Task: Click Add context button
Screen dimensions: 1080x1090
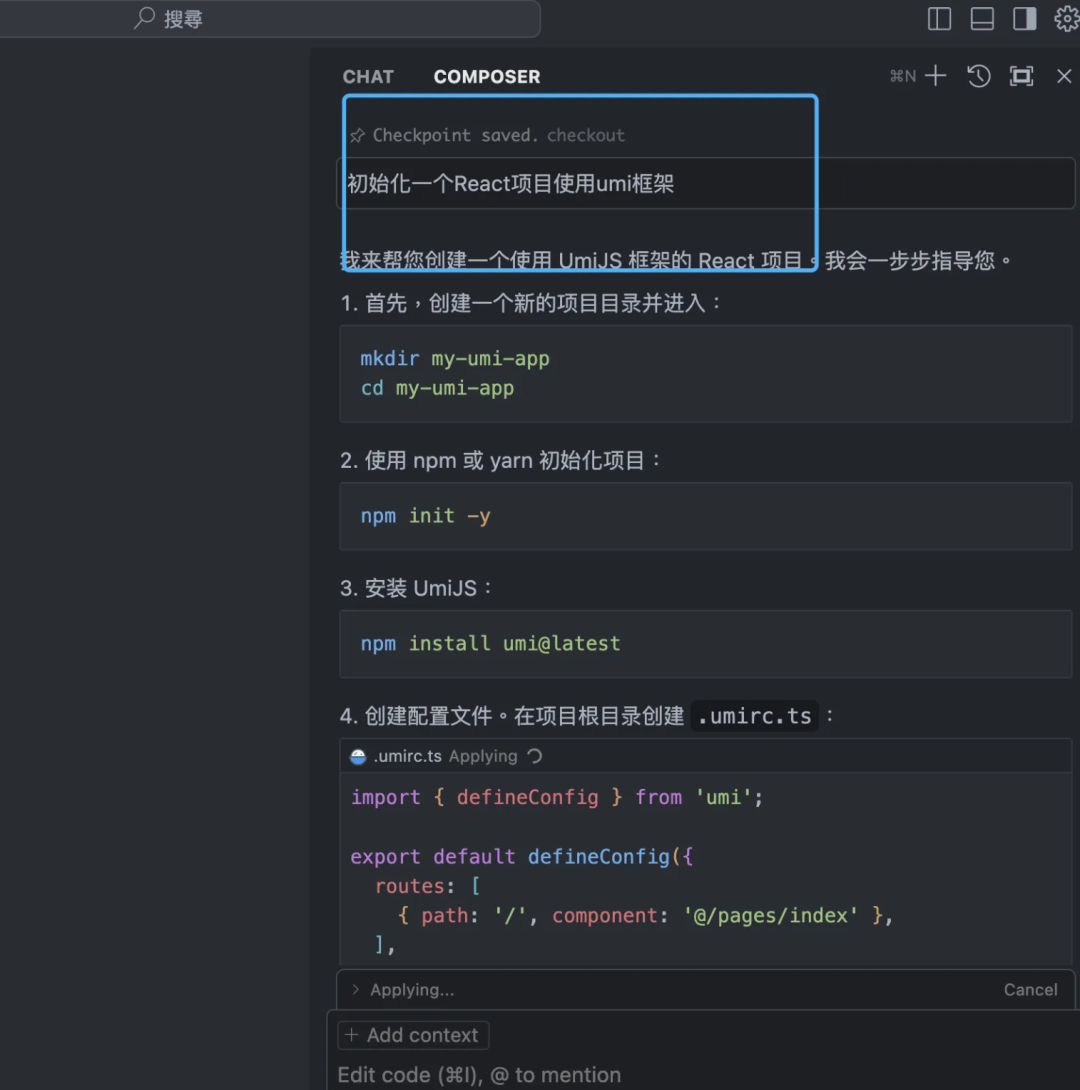Action: (413, 1035)
